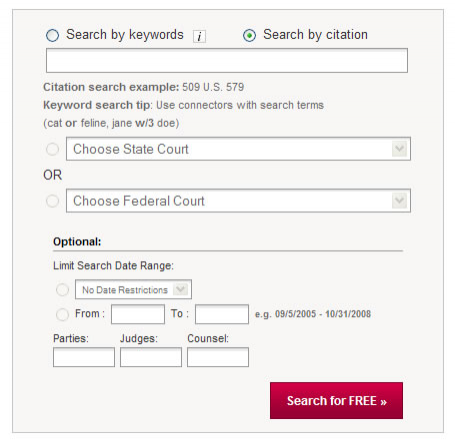455x443 pixels.
Task: Click the From date field
Action: pos(138,314)
